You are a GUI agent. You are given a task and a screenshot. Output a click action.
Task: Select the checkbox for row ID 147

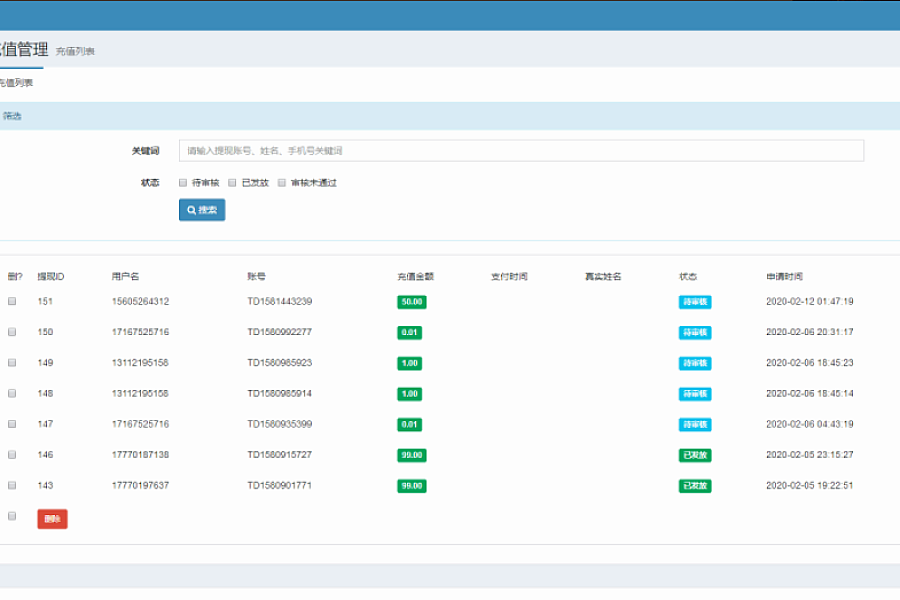(12, 424)
